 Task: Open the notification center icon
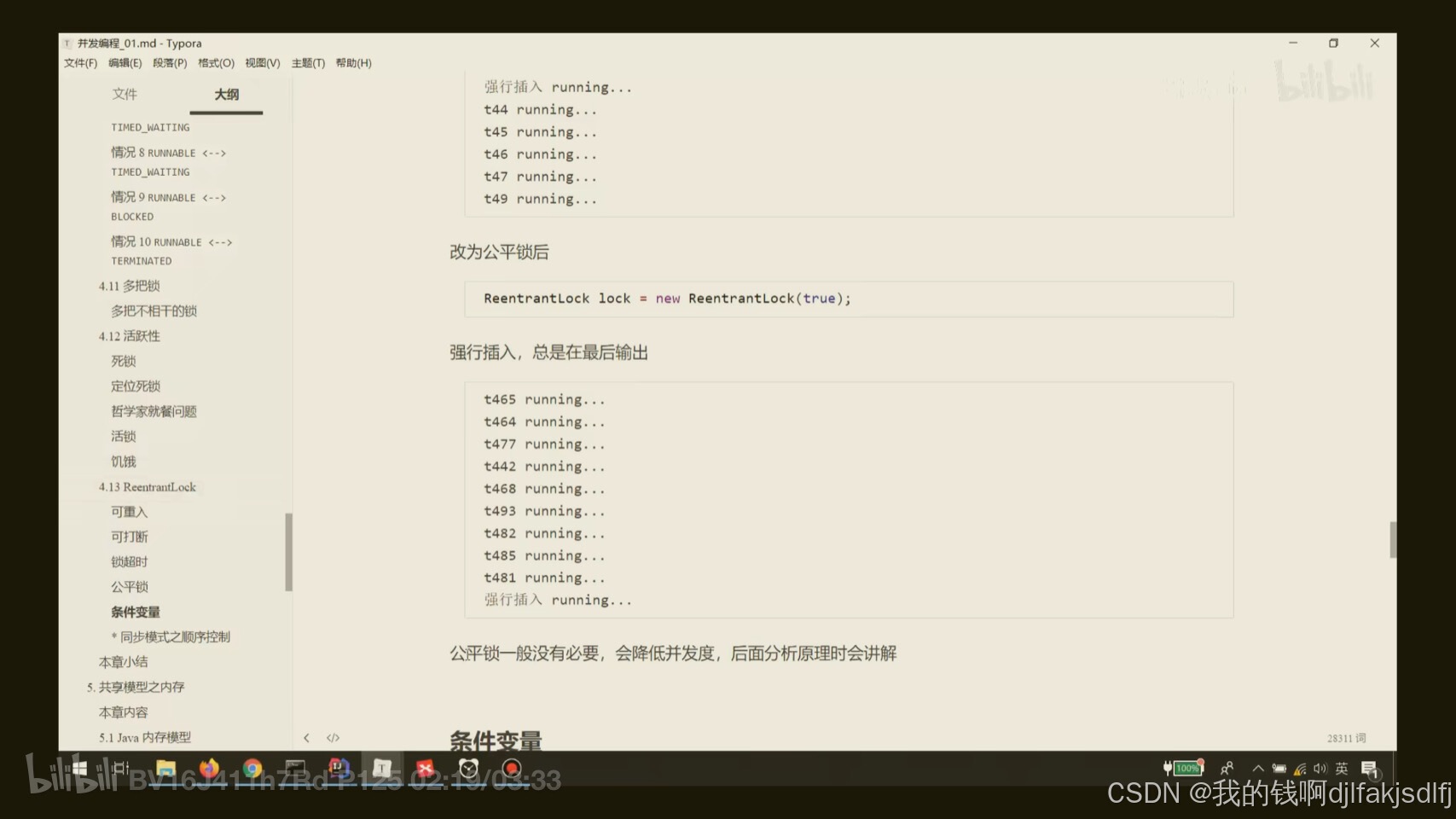(1370, 770)
